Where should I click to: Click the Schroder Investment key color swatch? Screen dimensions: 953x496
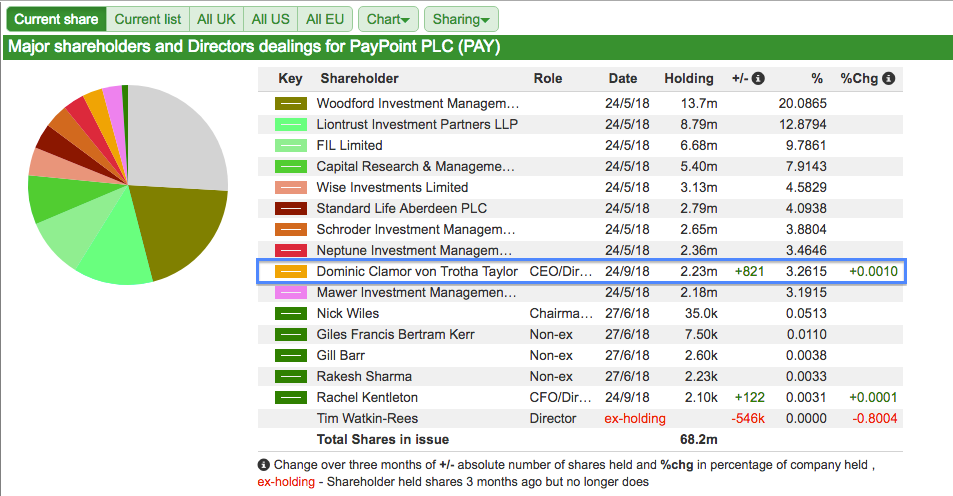pyautogui.click(x=291, y=230)
